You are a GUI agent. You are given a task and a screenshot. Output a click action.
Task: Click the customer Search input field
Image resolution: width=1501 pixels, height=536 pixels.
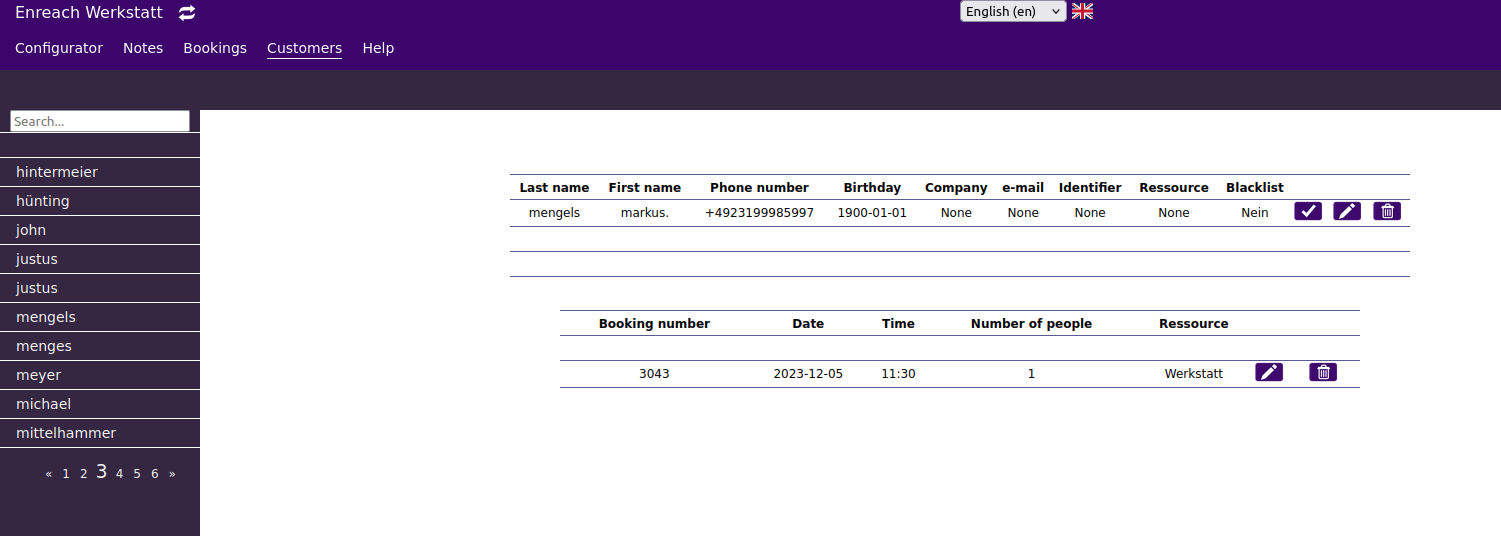(x=99, y=121)
